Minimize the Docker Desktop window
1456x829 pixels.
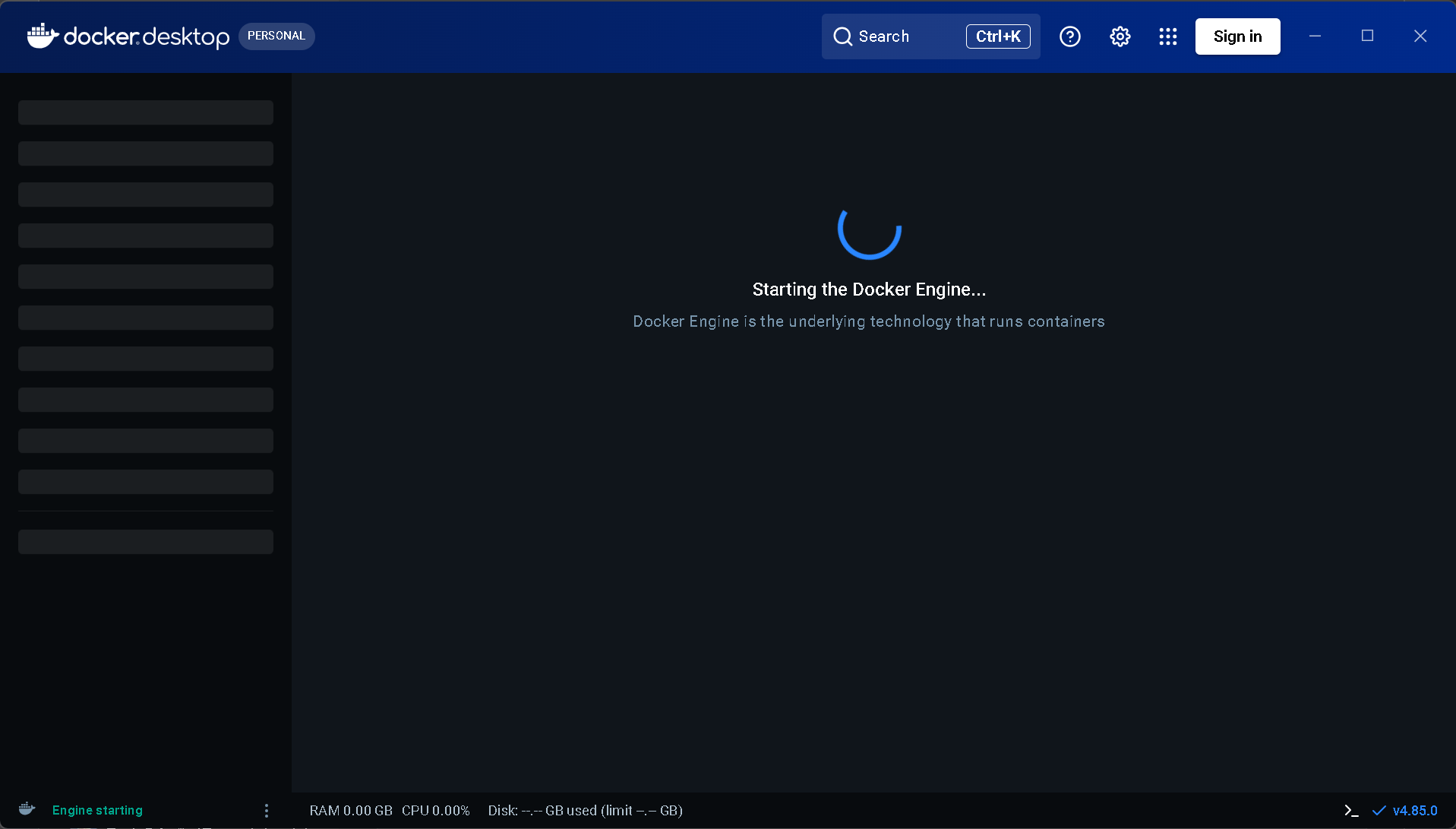click(1315, 36)
